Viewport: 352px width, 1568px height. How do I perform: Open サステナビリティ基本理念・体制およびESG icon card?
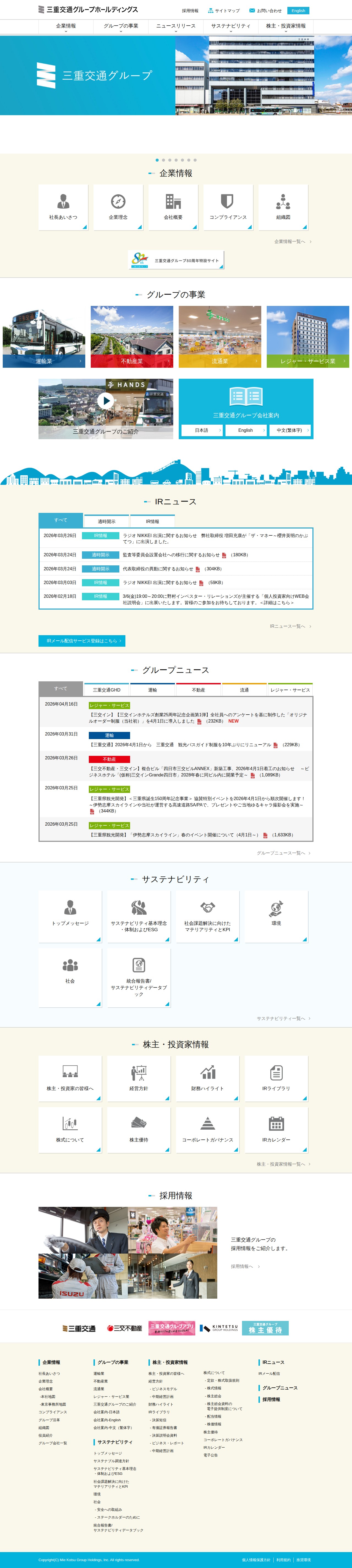pos(139,916)
